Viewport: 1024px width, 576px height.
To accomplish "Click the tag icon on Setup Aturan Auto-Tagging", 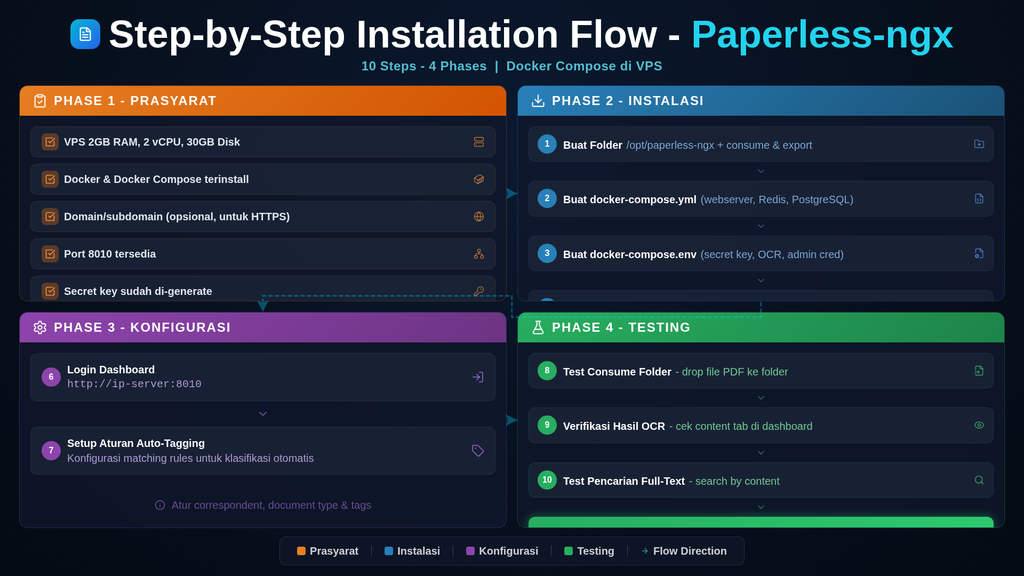I will click(477, 451).
